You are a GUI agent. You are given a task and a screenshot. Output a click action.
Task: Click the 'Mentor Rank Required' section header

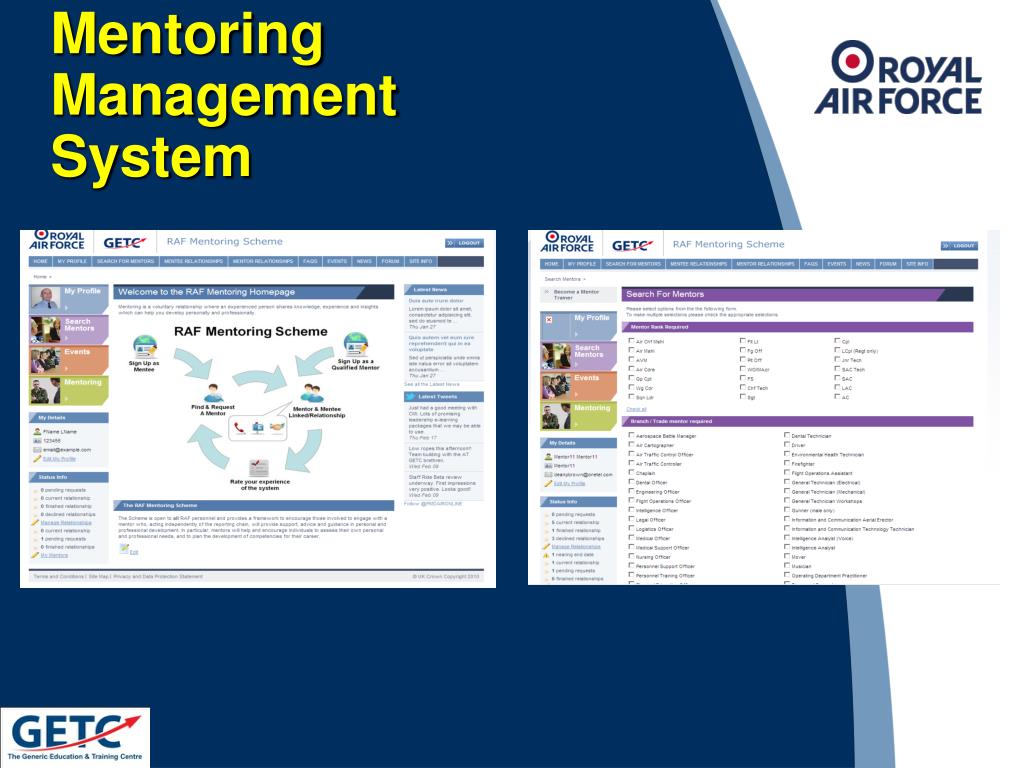(797, 327)
